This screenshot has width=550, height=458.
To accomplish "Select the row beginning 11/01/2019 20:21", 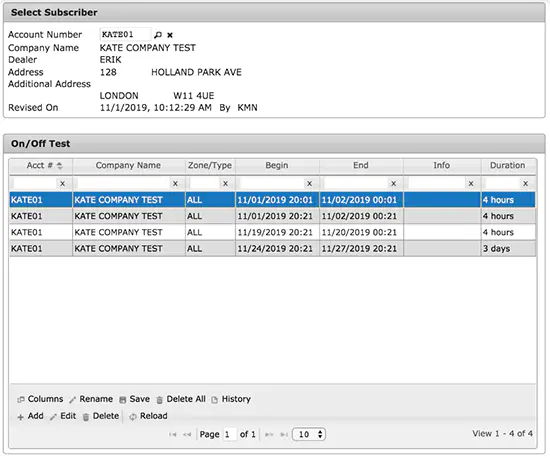I will [x=273, y=216].
